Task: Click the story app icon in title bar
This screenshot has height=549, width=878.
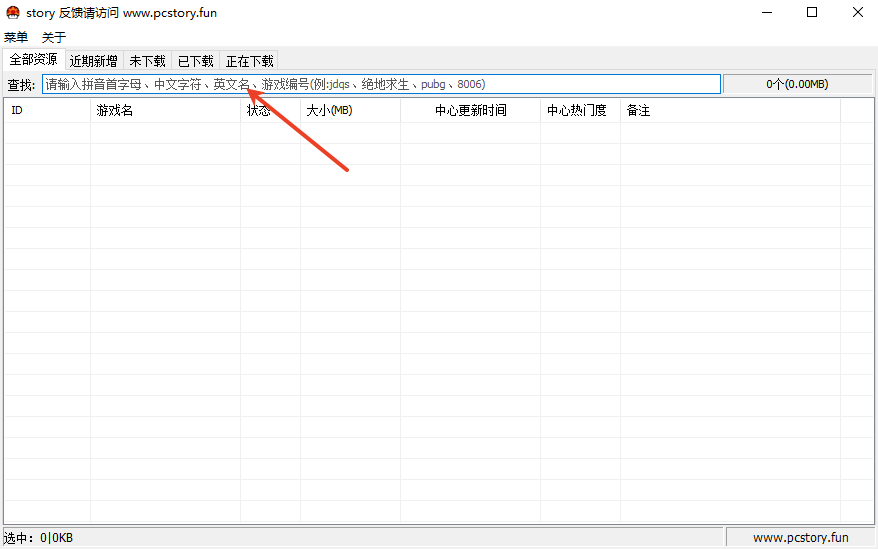Action: pyautogui.click(x=12, y=12)
